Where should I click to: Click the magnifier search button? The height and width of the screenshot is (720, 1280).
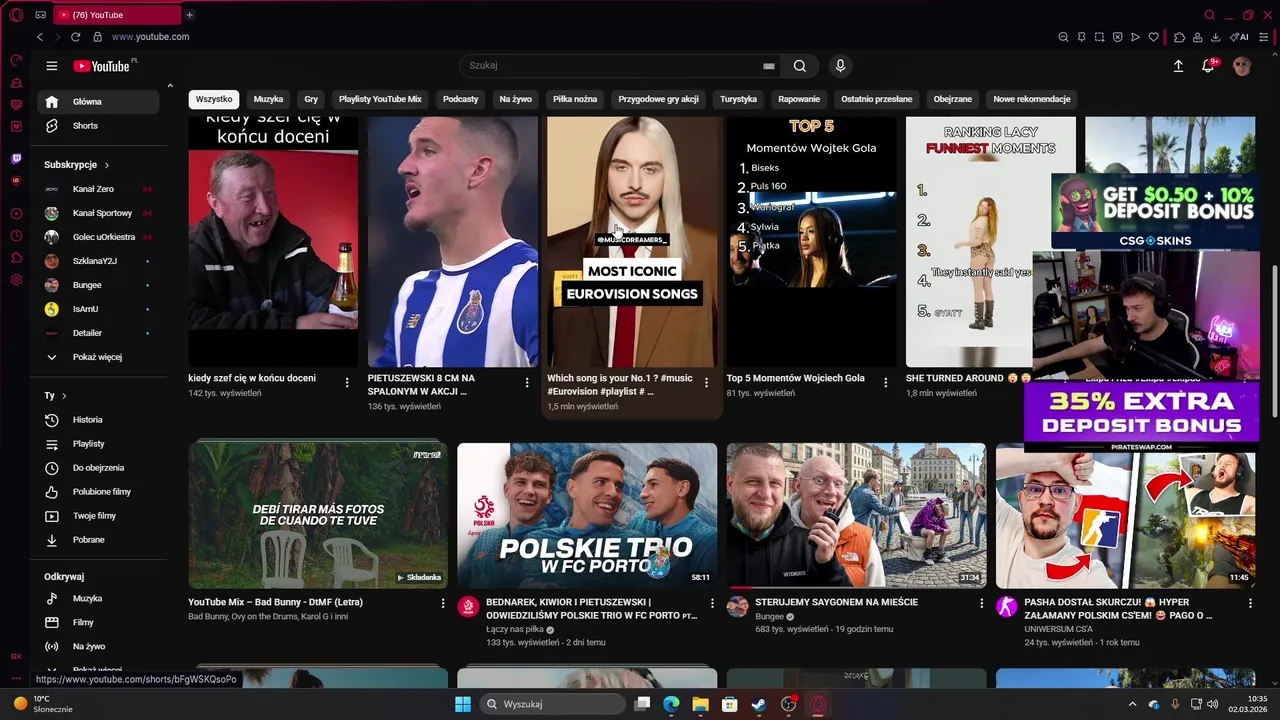[x=800, y=66]
